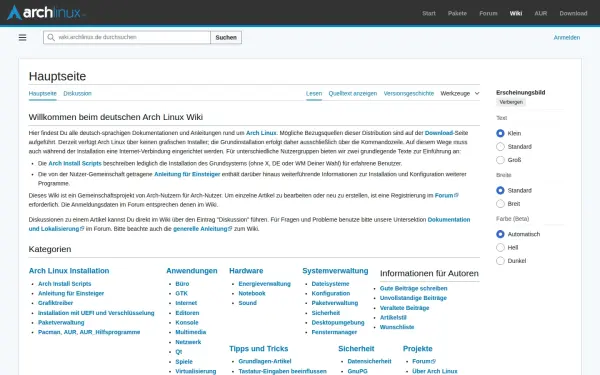Screen dimensions: 600x375
Task: Open the Energieverwaltung link
Action: coord(264,284)
